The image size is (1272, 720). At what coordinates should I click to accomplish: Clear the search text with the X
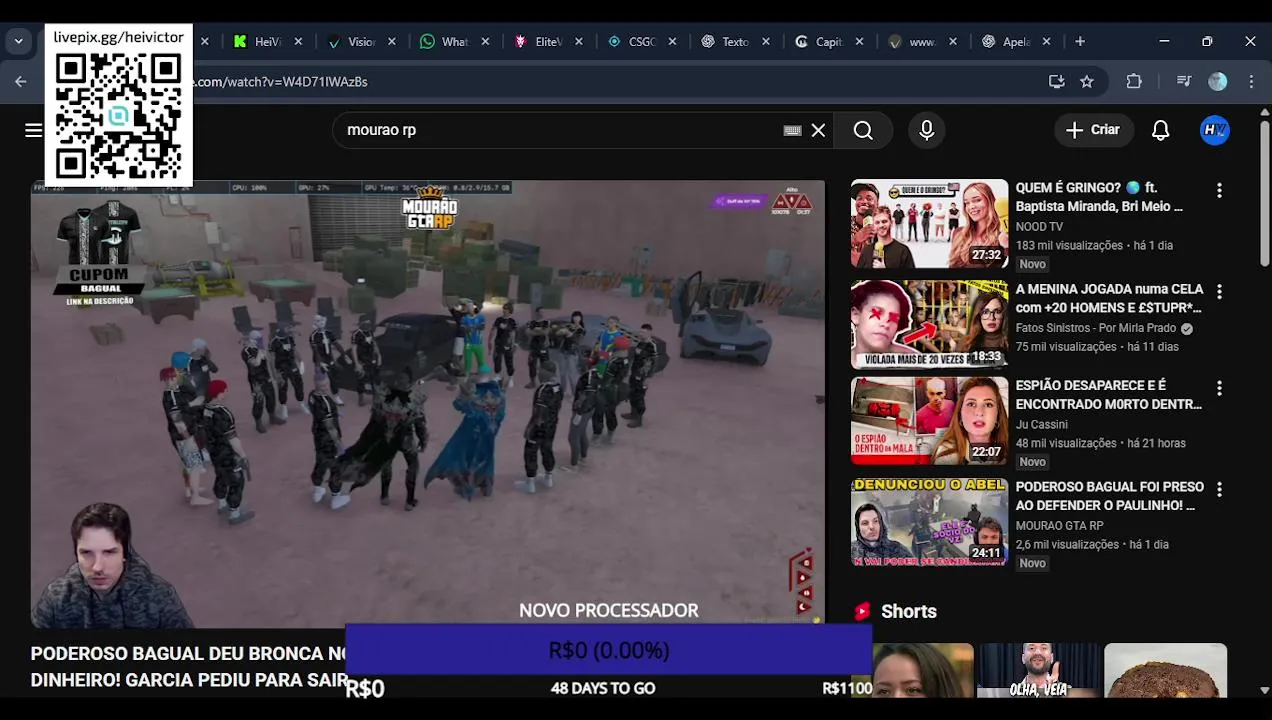point(818,130)
